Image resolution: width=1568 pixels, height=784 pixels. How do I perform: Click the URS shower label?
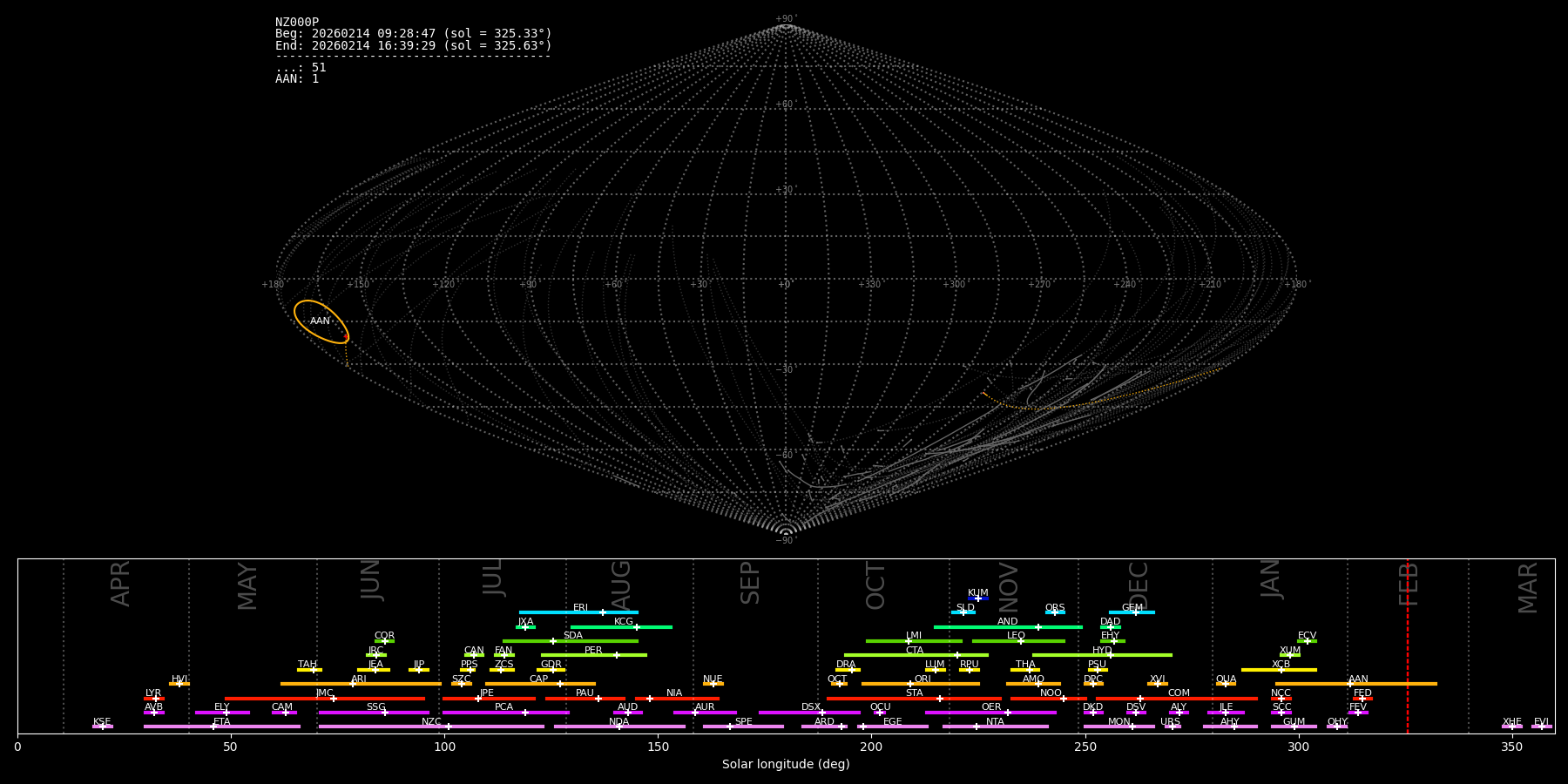[1170, 722]
